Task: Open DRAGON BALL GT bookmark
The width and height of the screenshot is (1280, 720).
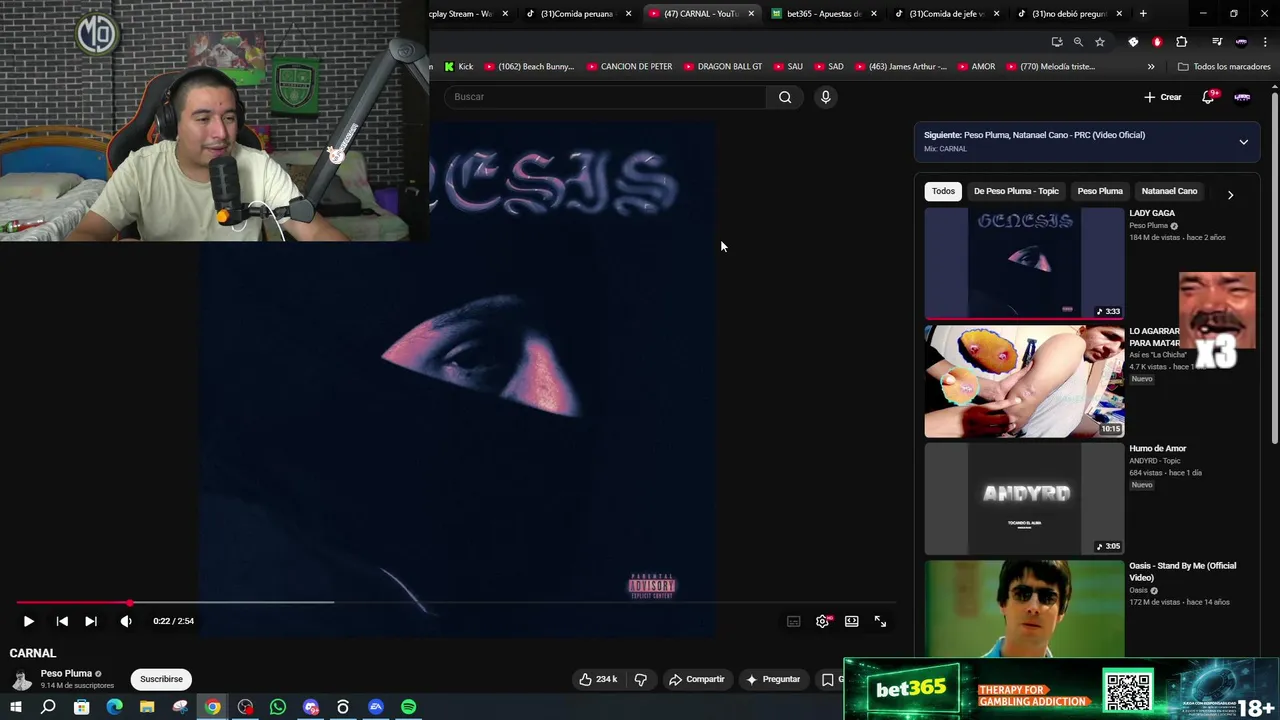Action: 722,67
